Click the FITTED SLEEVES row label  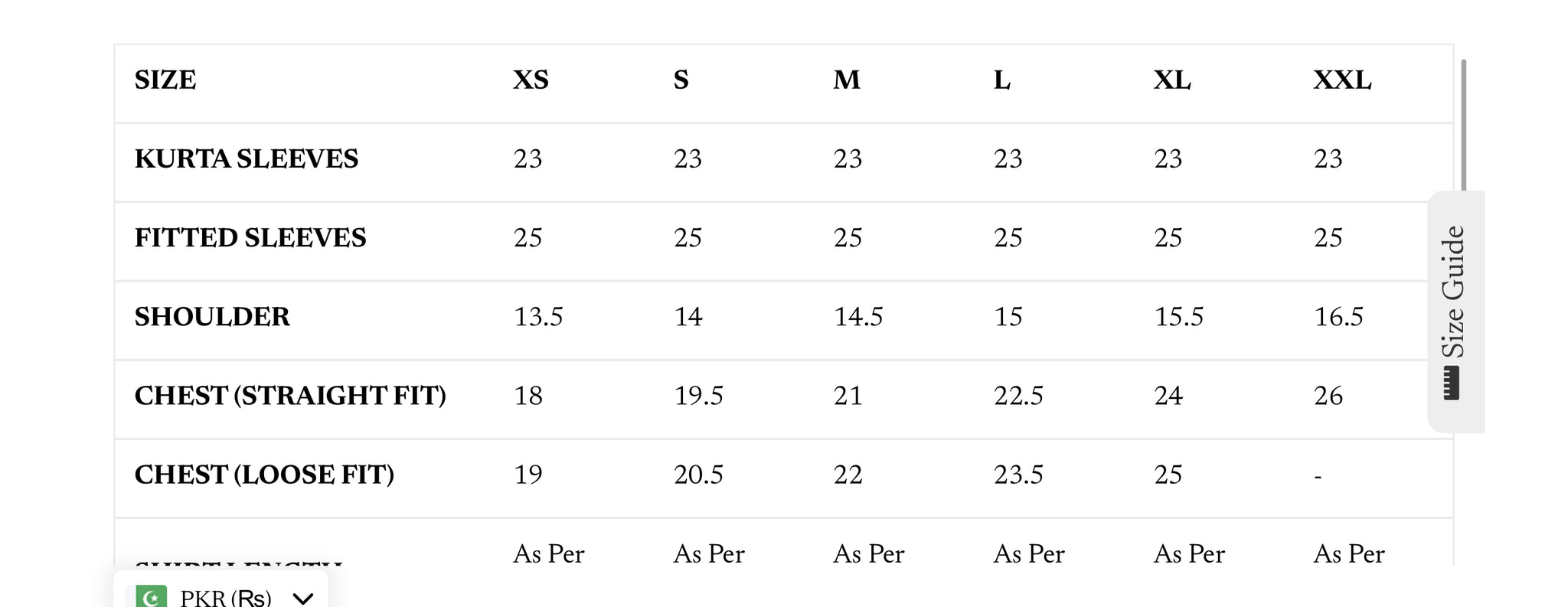coord(250,238)
